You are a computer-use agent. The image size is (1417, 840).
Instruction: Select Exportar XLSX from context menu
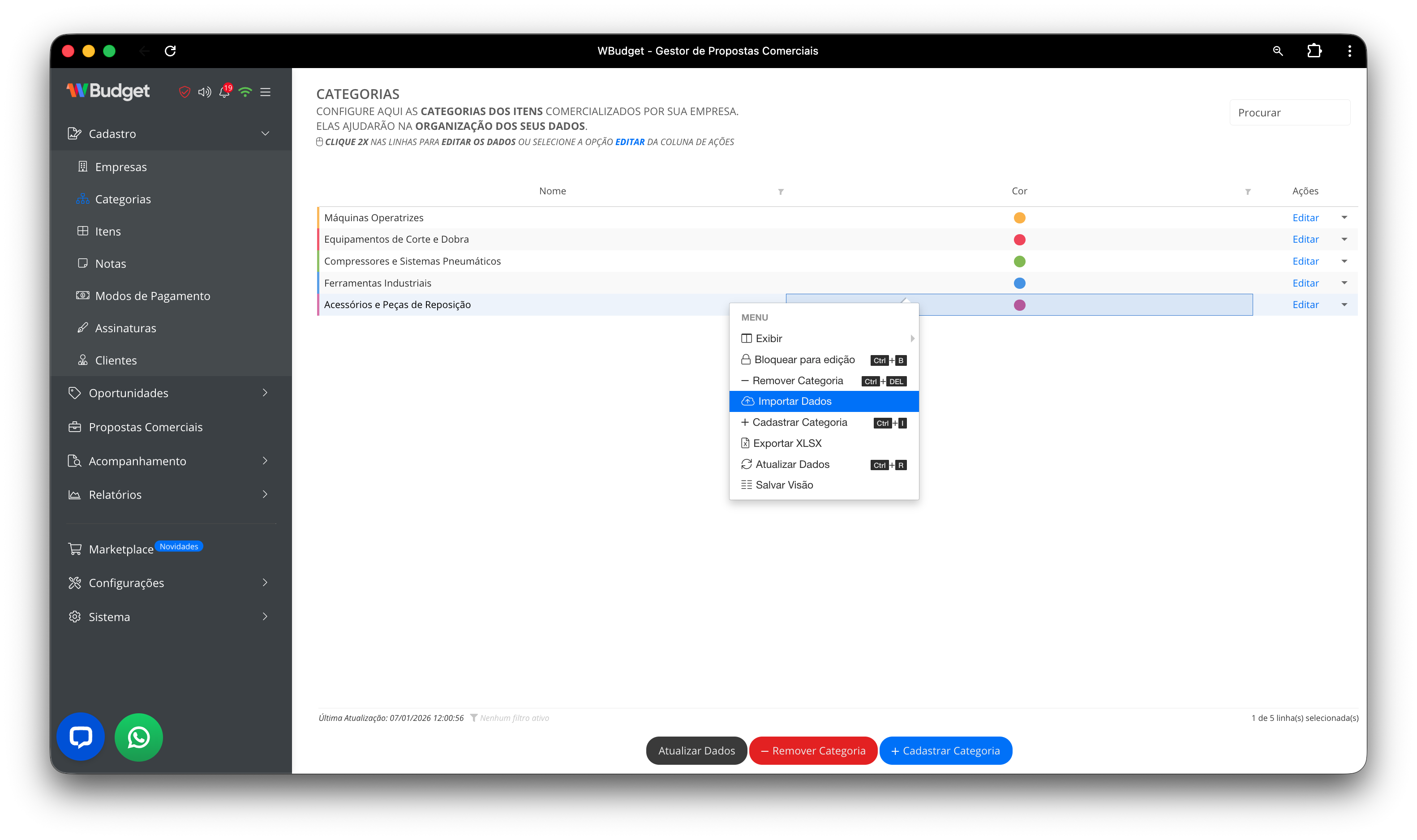click(787, 443)
